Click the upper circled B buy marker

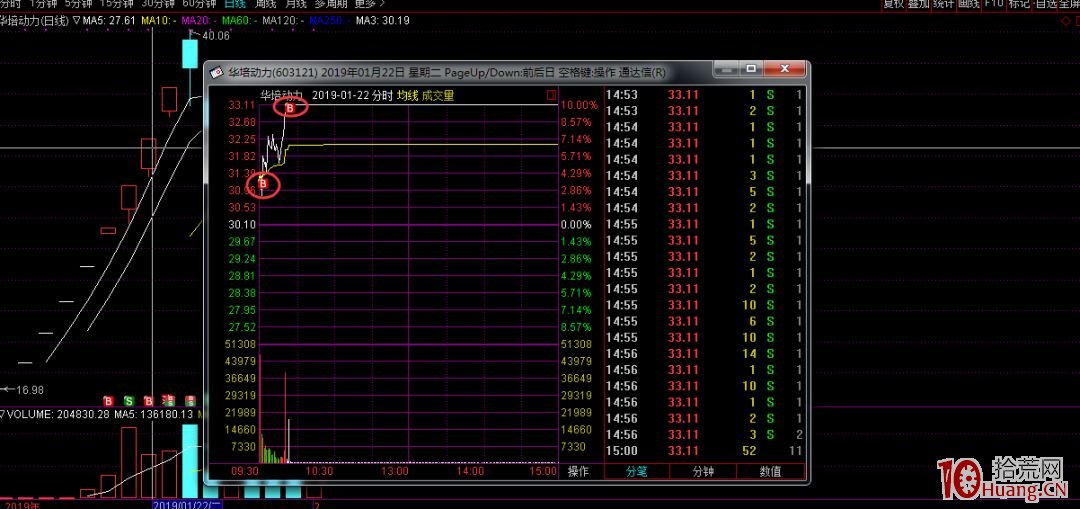tap(290, 107)
